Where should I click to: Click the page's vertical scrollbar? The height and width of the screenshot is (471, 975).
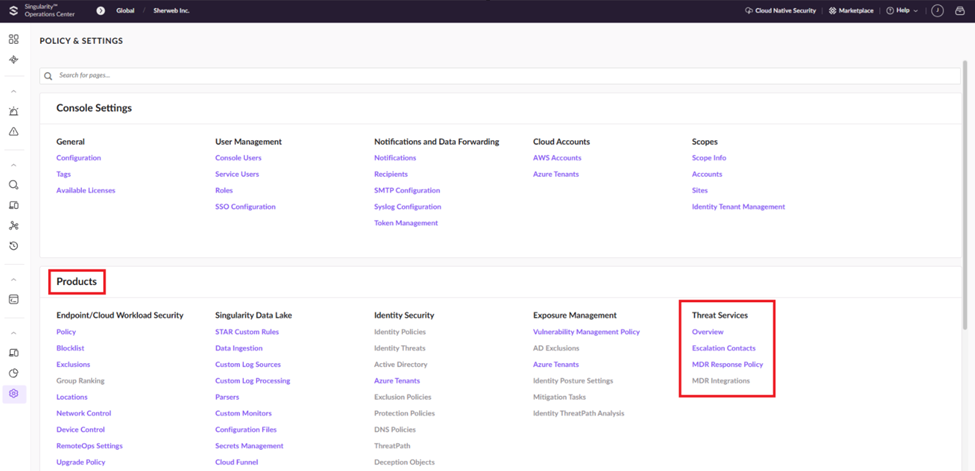[965, 193]
